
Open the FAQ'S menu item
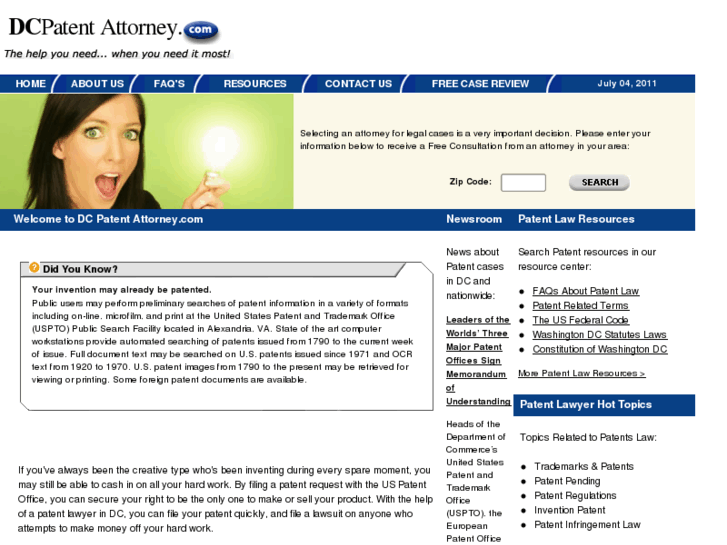pos(169,84)
